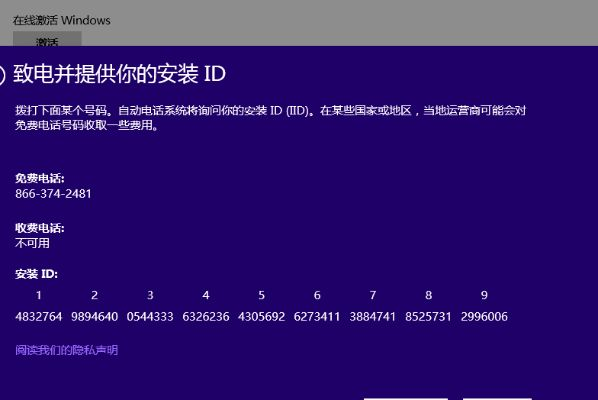Click the column number 1 above the ID

coord(39,295)
